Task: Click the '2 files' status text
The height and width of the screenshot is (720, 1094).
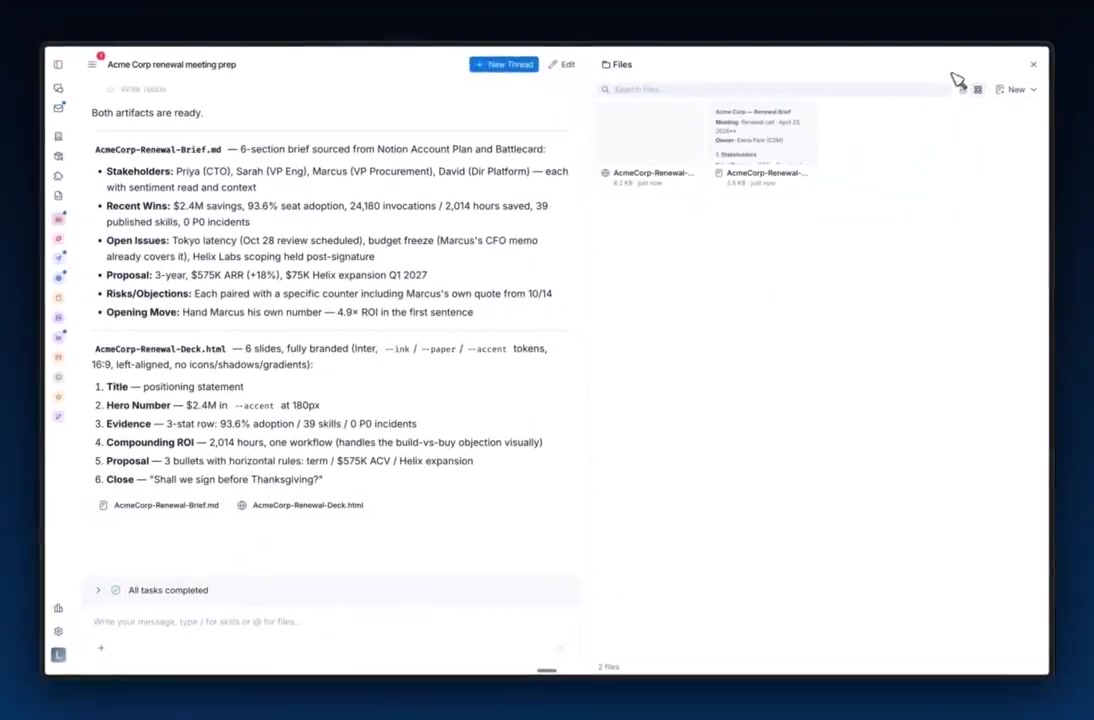Action: tap(608, 667)
